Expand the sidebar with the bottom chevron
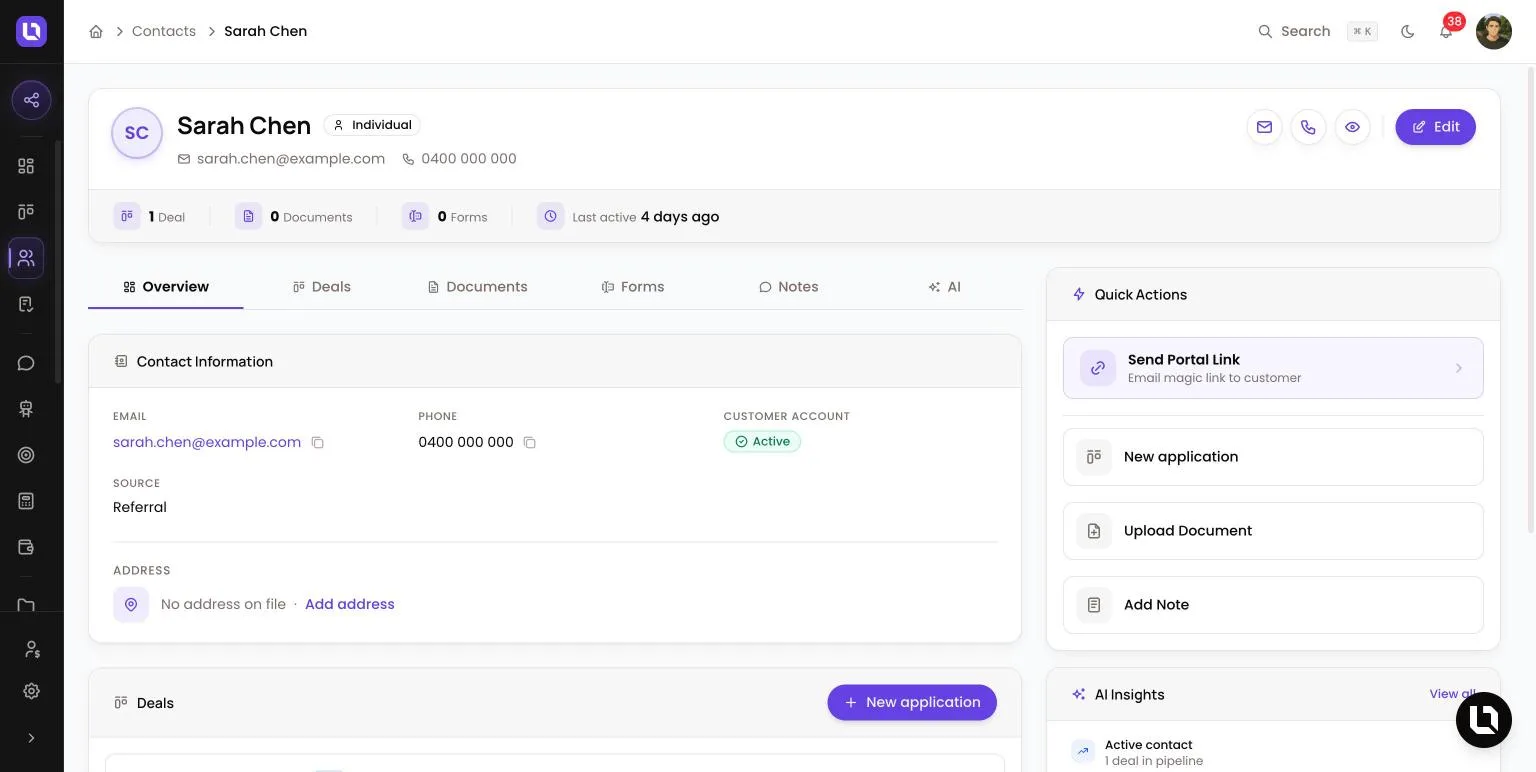Screen dimensions: 1536x772 tap(31, 738)
